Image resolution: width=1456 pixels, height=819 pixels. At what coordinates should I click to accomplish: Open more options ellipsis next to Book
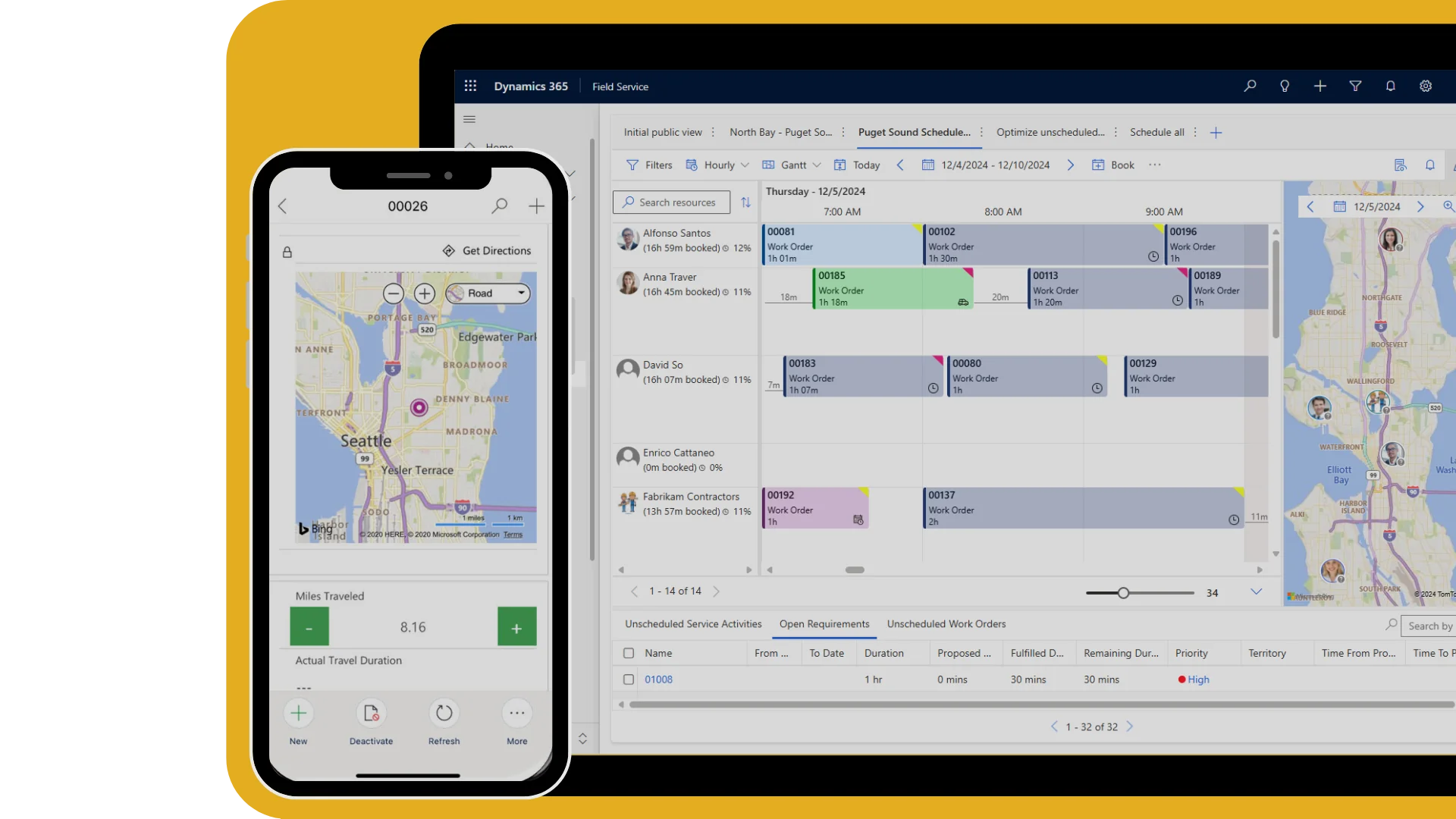tap(1154, 165)
